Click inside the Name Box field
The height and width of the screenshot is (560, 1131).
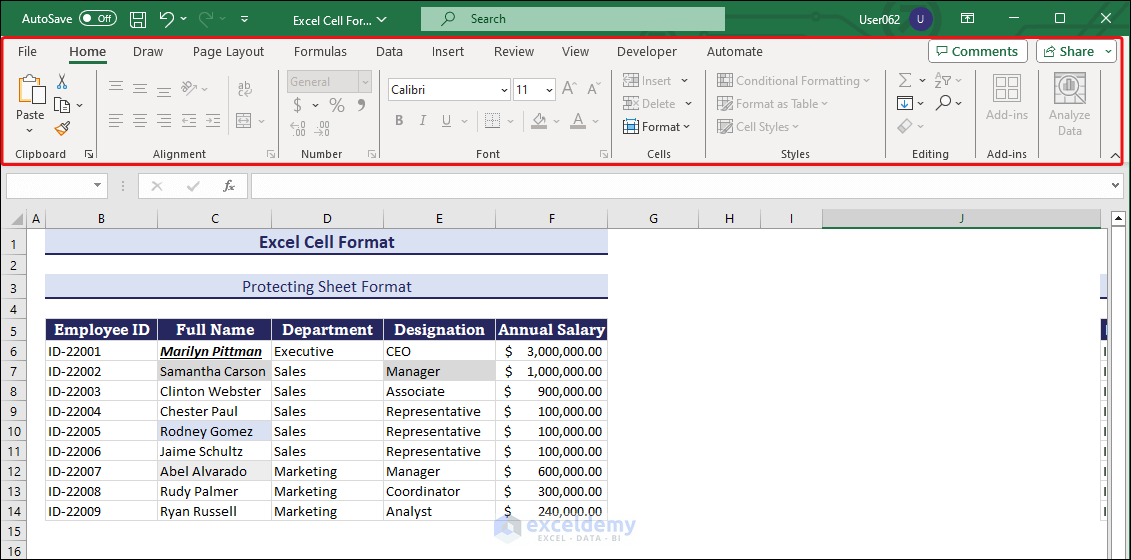(48, 186)
